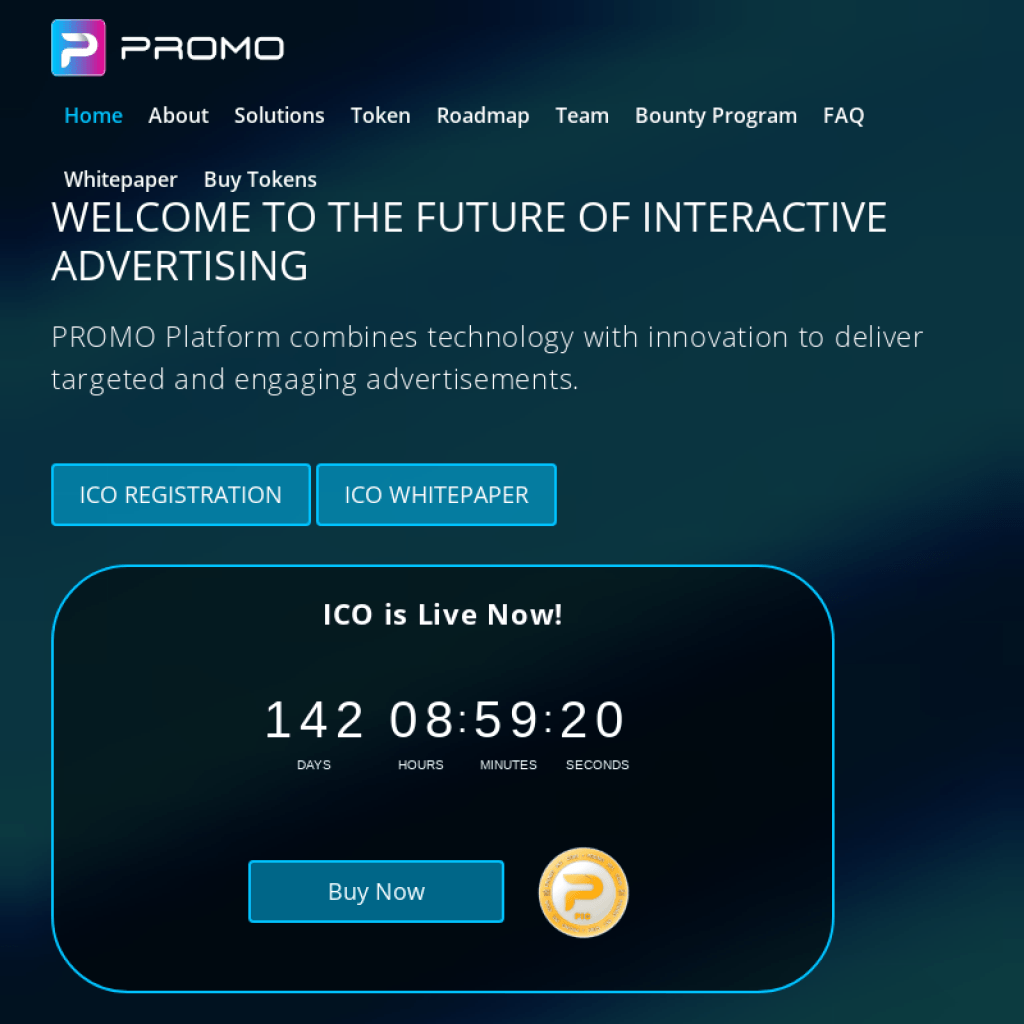Select Token in the nav bar
Viewport: 1024px width, 1024px height.
[x=381, y=116]
